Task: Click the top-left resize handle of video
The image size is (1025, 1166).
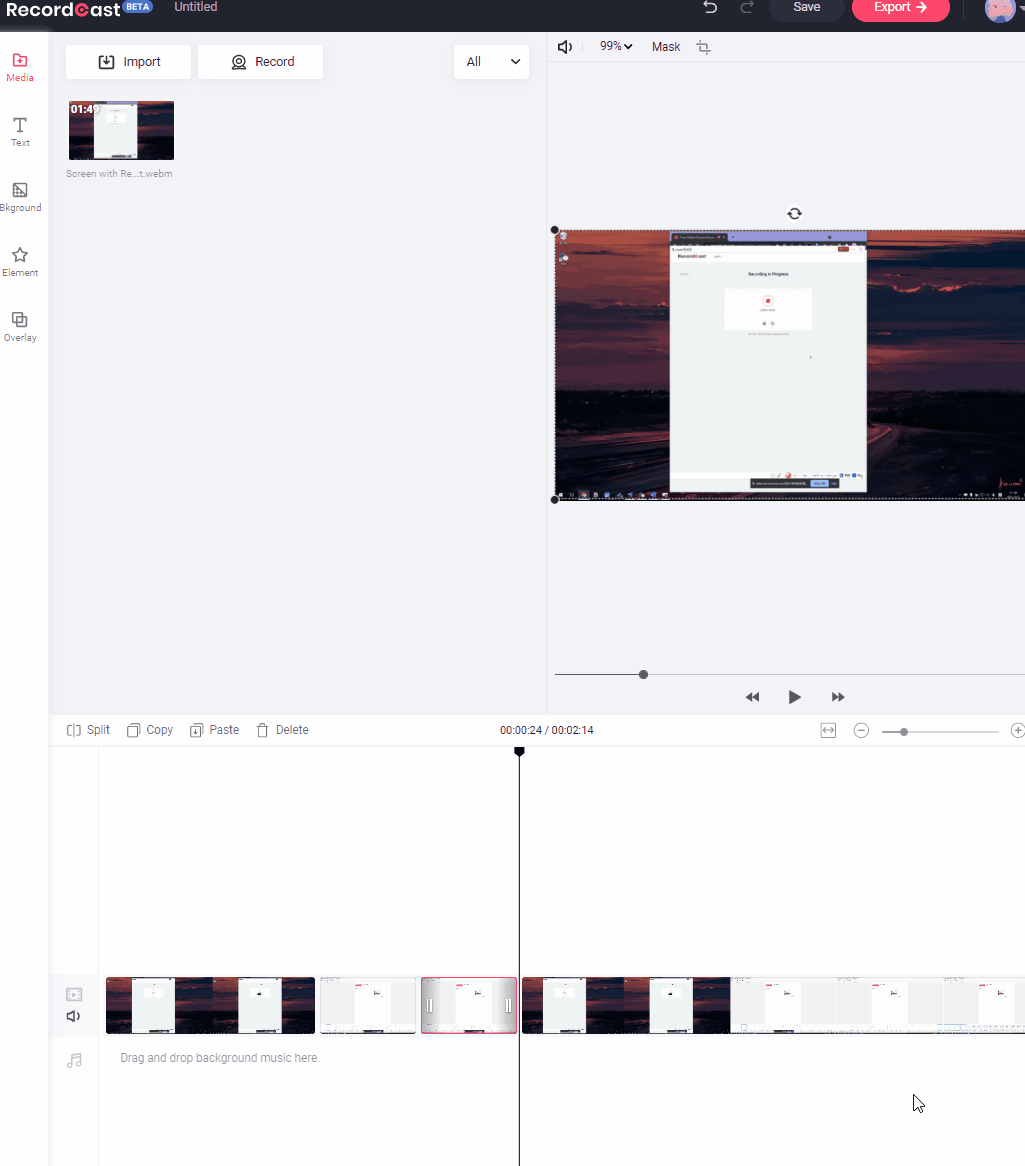Action: (555, 230)
